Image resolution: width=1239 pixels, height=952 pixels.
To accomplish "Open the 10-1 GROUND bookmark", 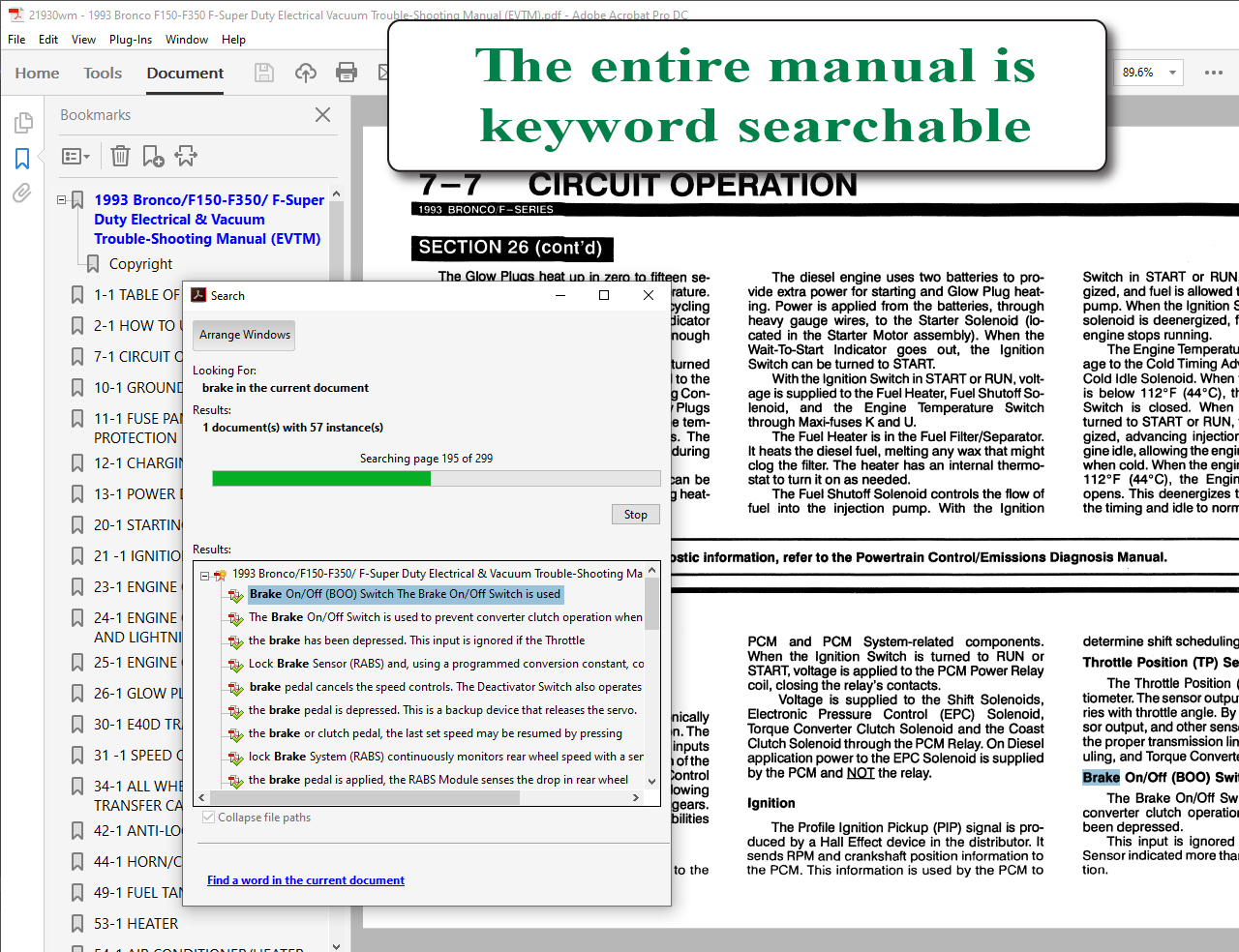I will point(137,388).
